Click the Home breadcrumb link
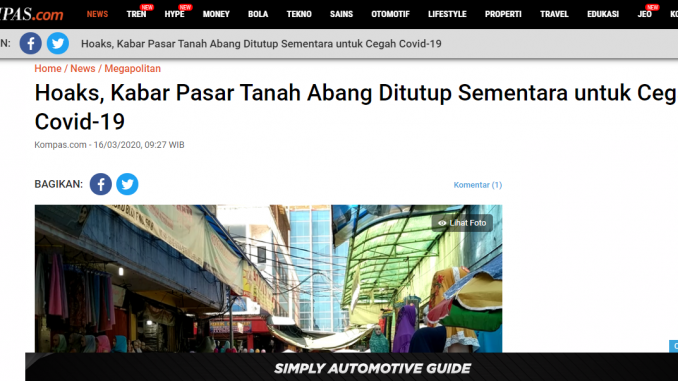Screen dimensions: 678x381 click(x=48, y=69)
